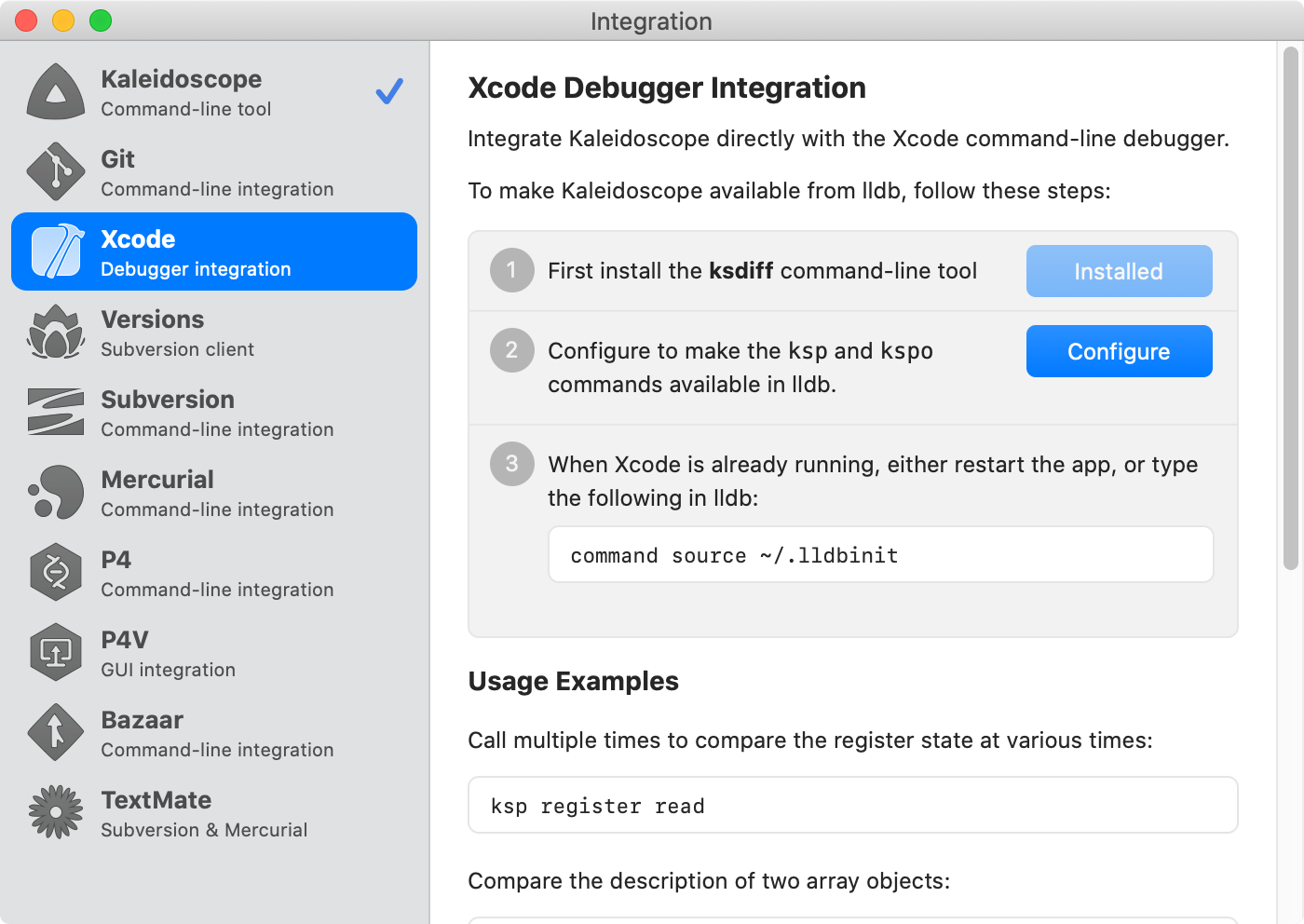The image size is (1304, 924).
Task: Click the green zoom window button
Action: (x=101, y=20)
